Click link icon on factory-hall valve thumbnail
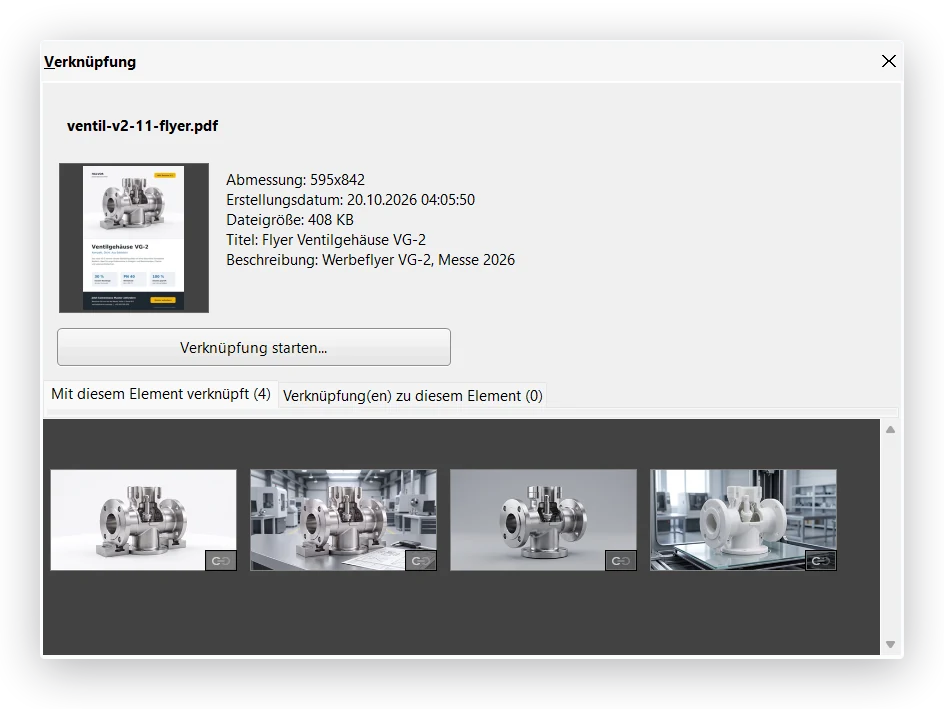Viewport: 944px width, 709px height. tap(421, 560)
